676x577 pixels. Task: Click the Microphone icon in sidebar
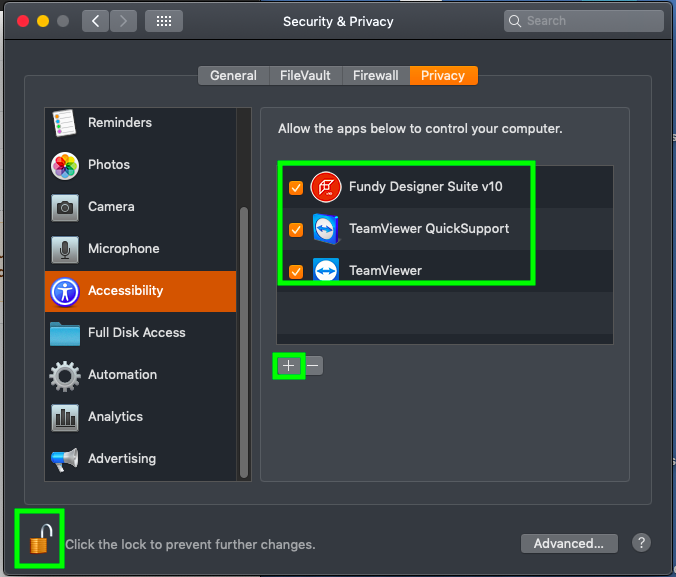tap(65, 249)
